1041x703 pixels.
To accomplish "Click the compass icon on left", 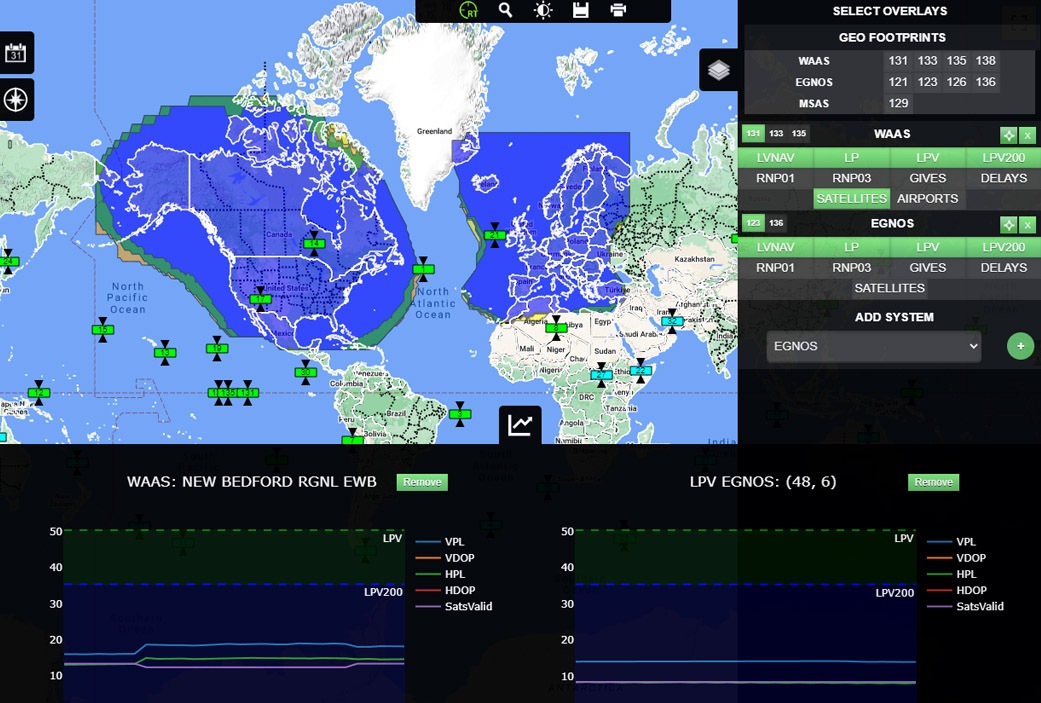I will (x=16, y=99).
